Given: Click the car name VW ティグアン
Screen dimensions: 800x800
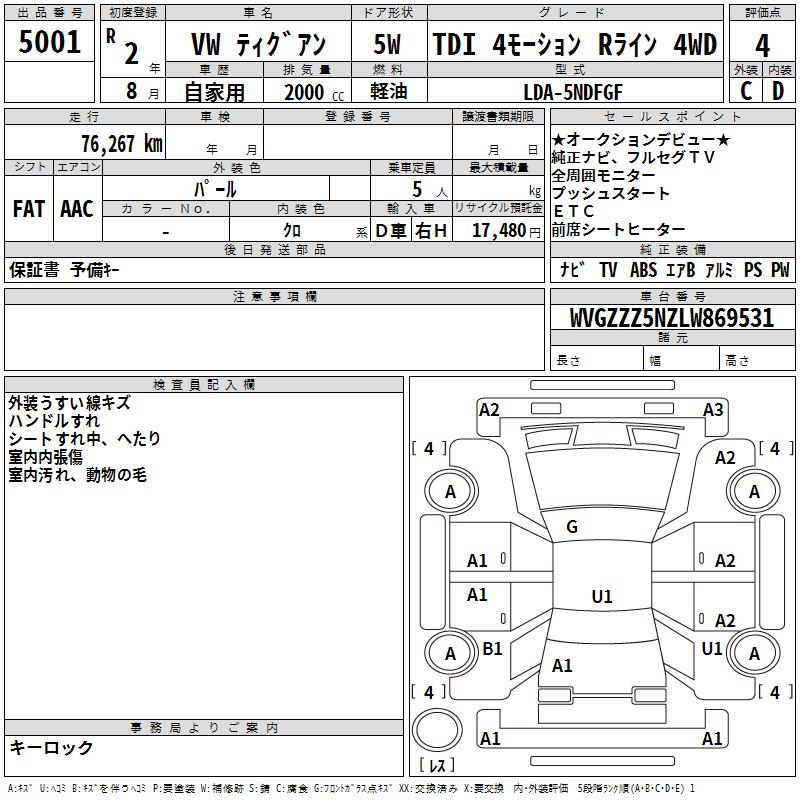Looking at the screenshot, I should coord(258,44).
